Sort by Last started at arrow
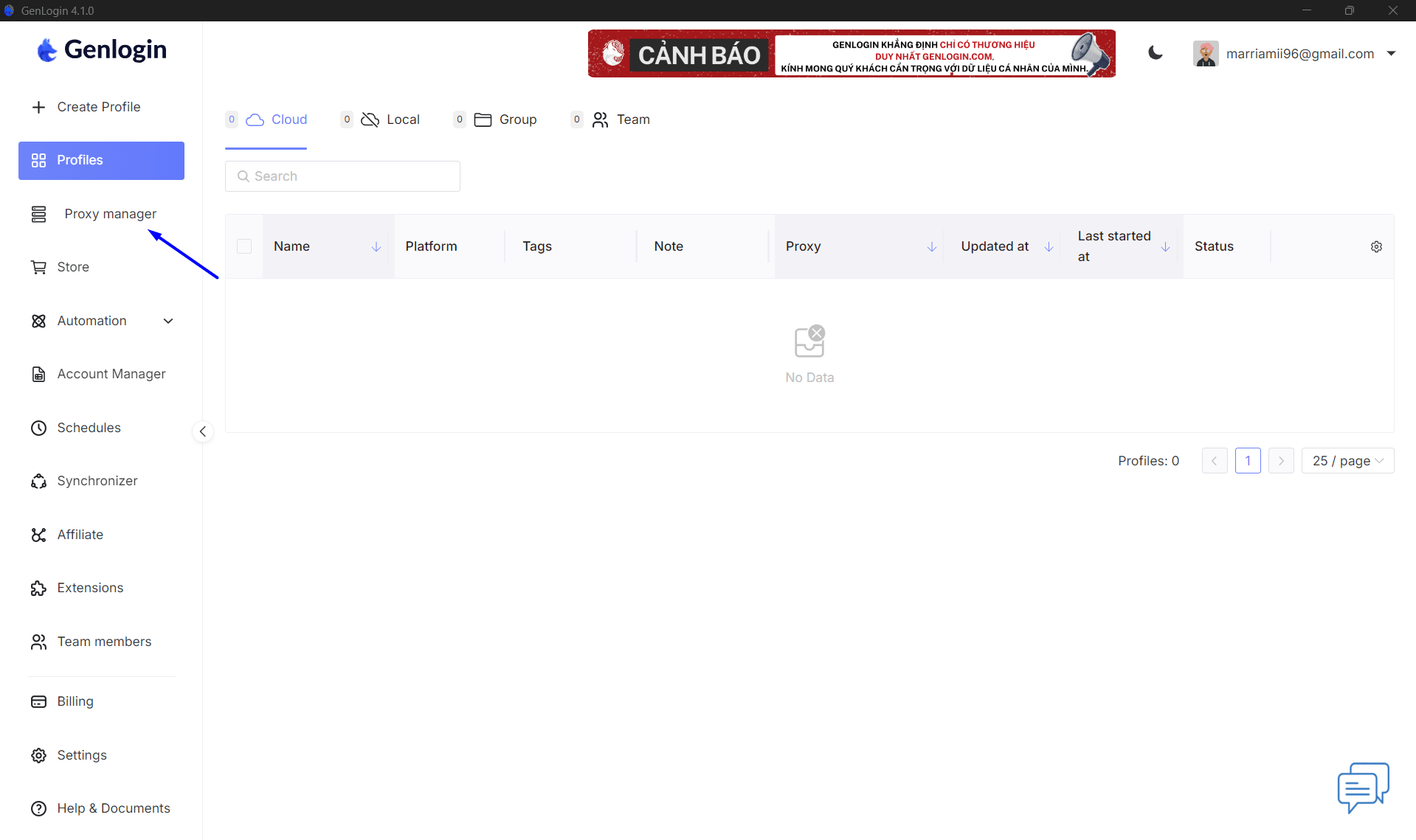This screenshot has width=1416, height=840. tap(1165, 246)
